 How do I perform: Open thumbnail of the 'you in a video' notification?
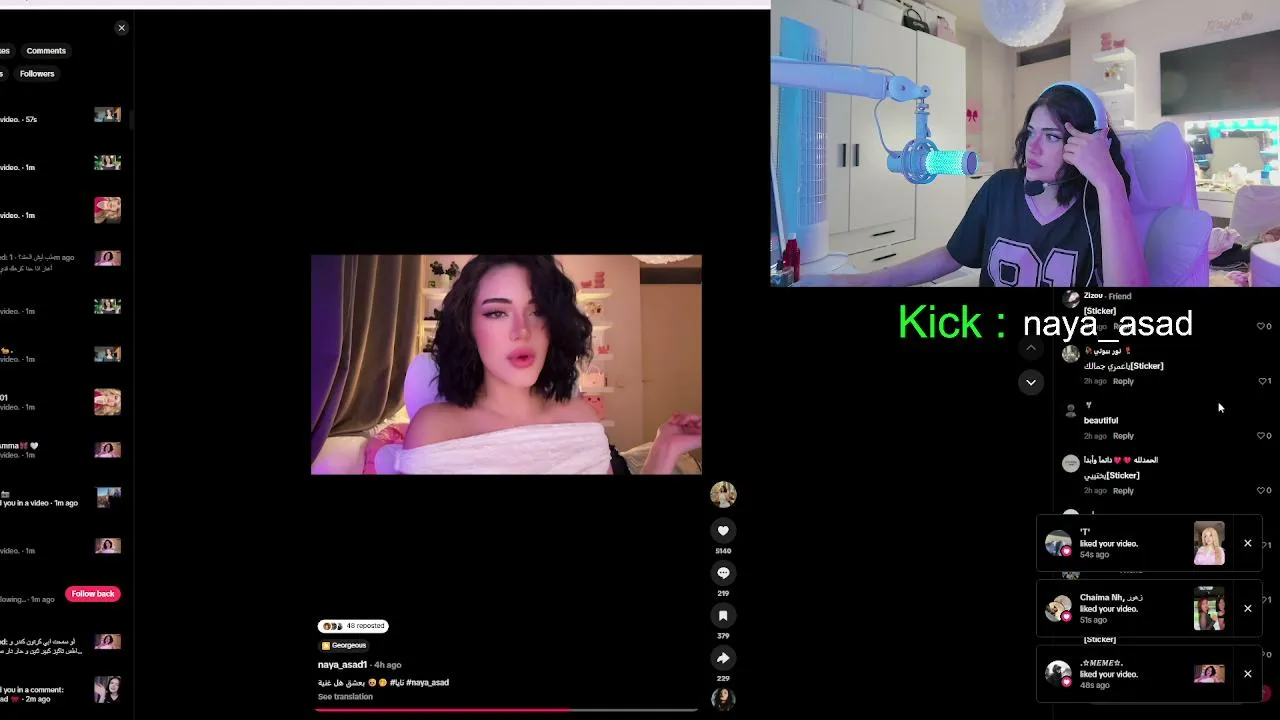click(x=107, y=497)
